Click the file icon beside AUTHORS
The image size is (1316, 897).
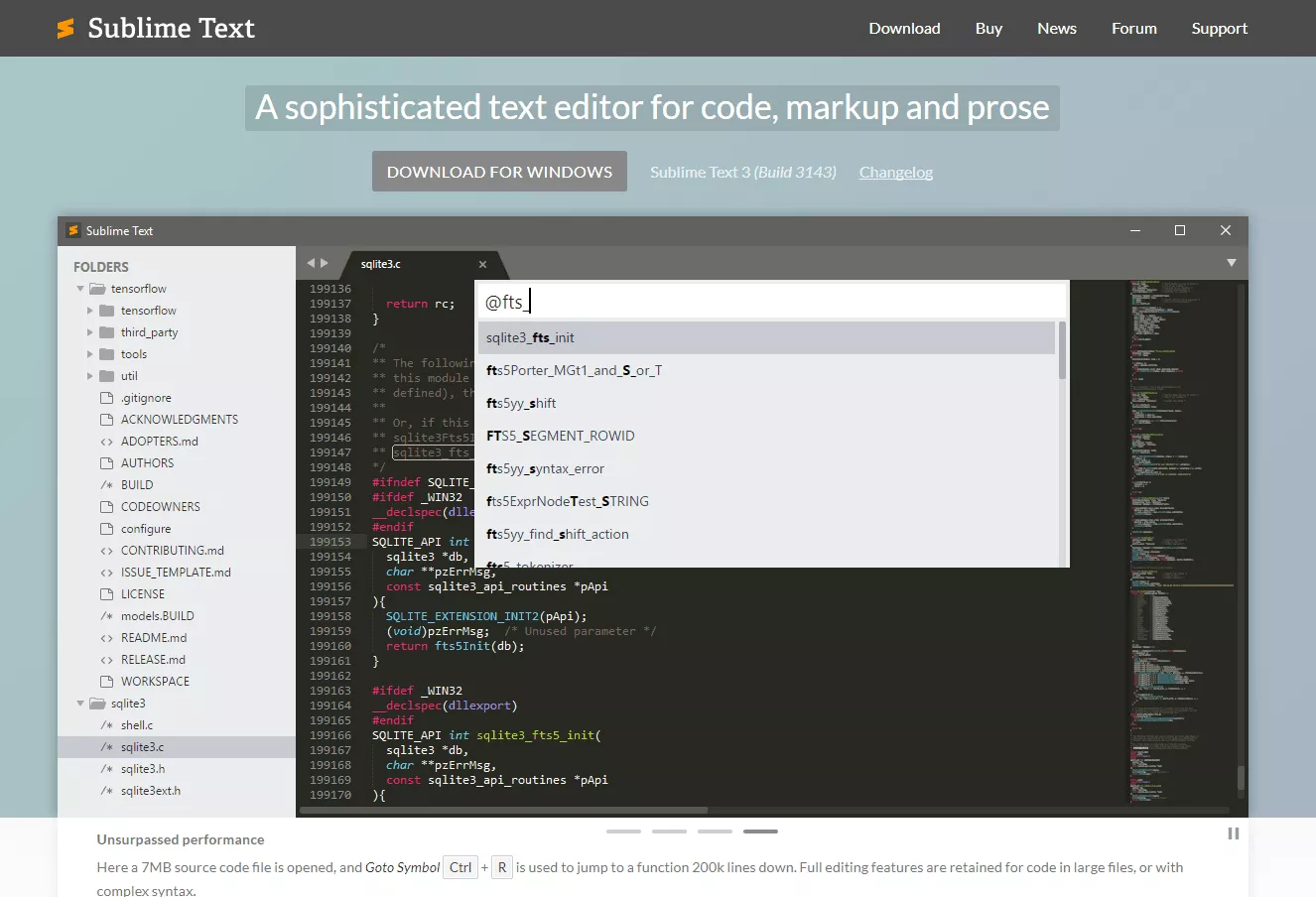(x=107, y=463)
